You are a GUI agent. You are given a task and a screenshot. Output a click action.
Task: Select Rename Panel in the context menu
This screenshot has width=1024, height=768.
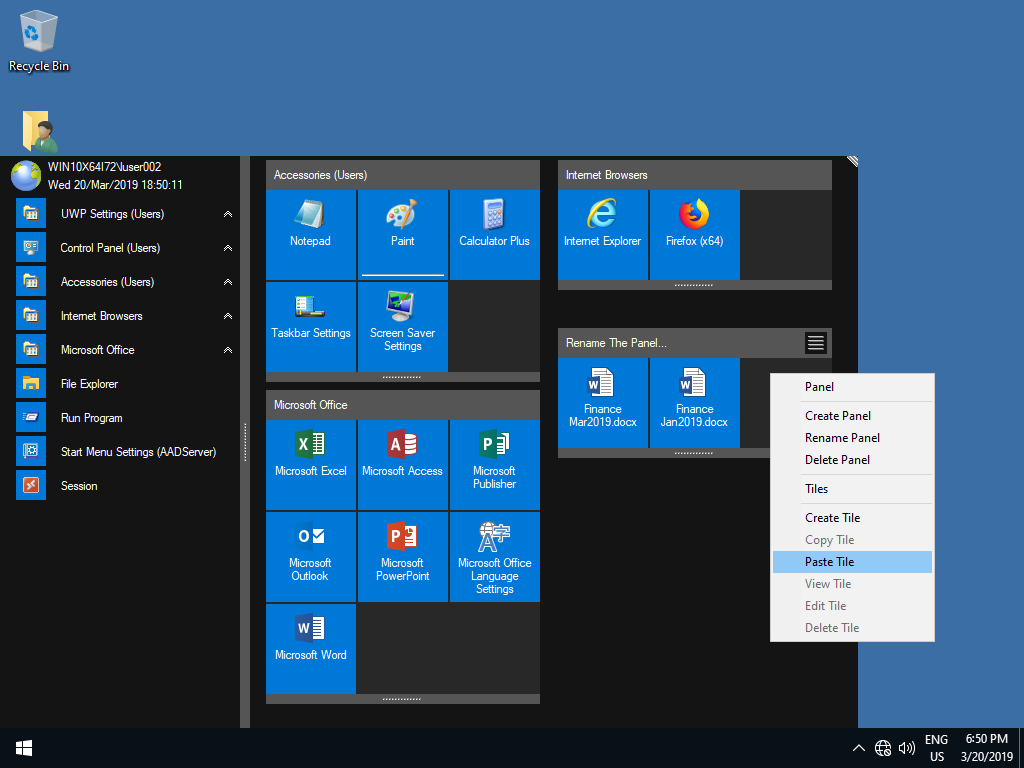(x=842, y=438)
